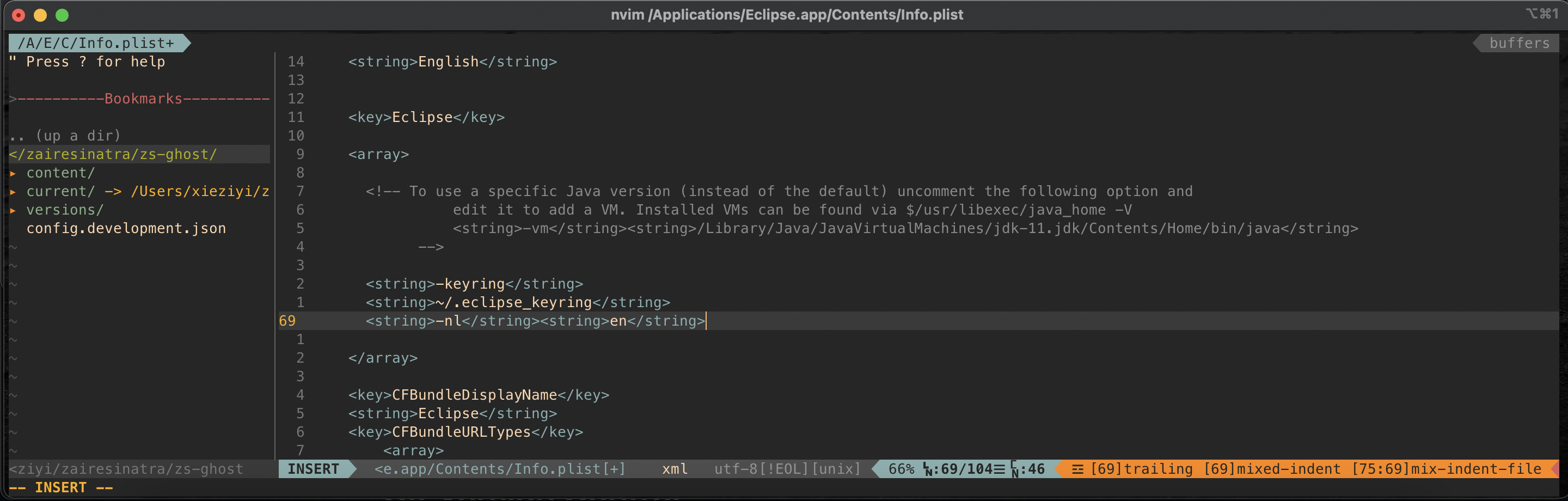Place cursor on <key>Eclipse</key> line
1568x501 pixels.
click(426, 117)
